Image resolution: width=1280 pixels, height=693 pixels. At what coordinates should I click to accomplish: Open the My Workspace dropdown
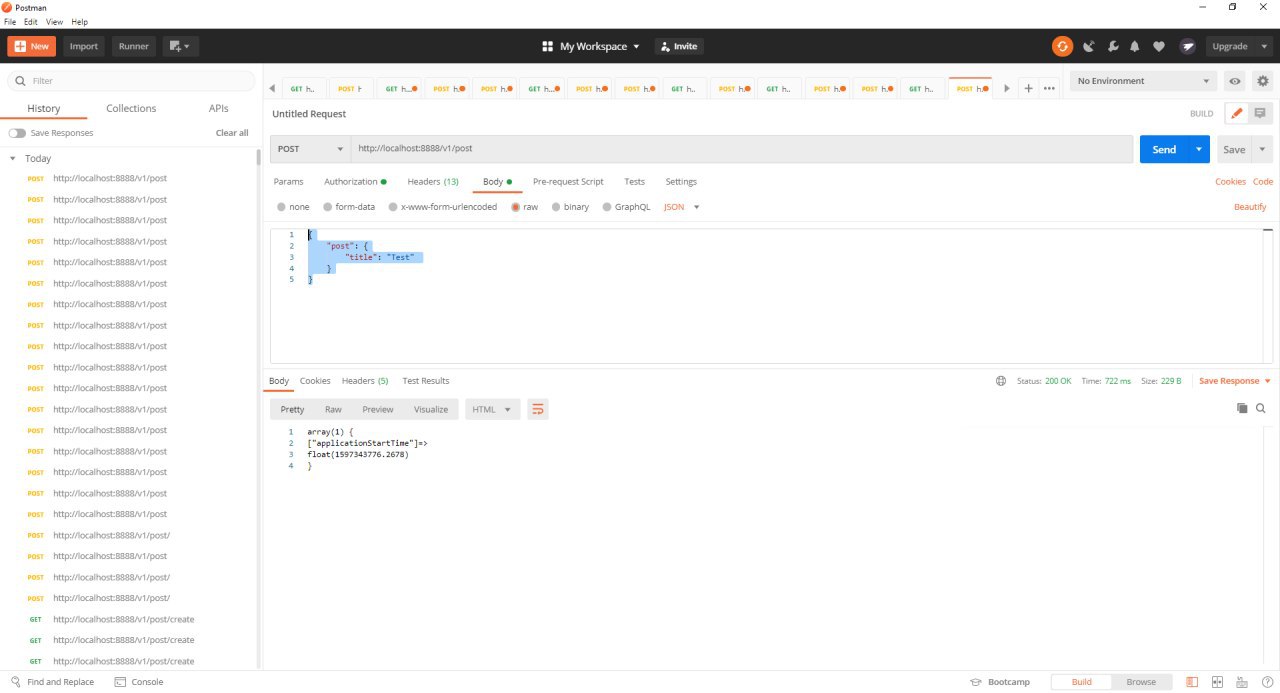tap(590, 46)
